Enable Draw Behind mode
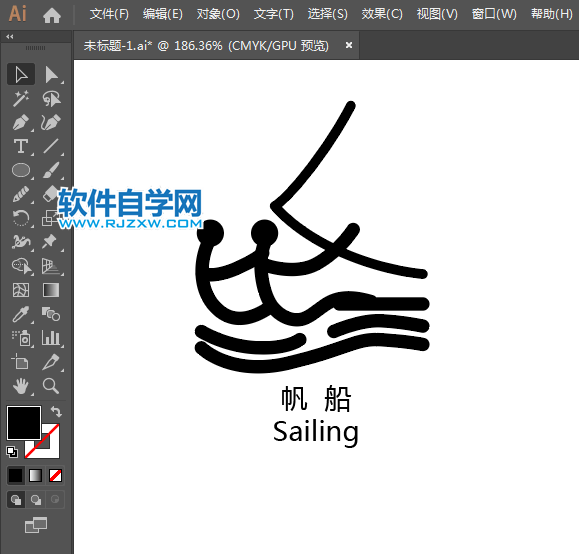This screenshot has width=579, height=554. 36,500
